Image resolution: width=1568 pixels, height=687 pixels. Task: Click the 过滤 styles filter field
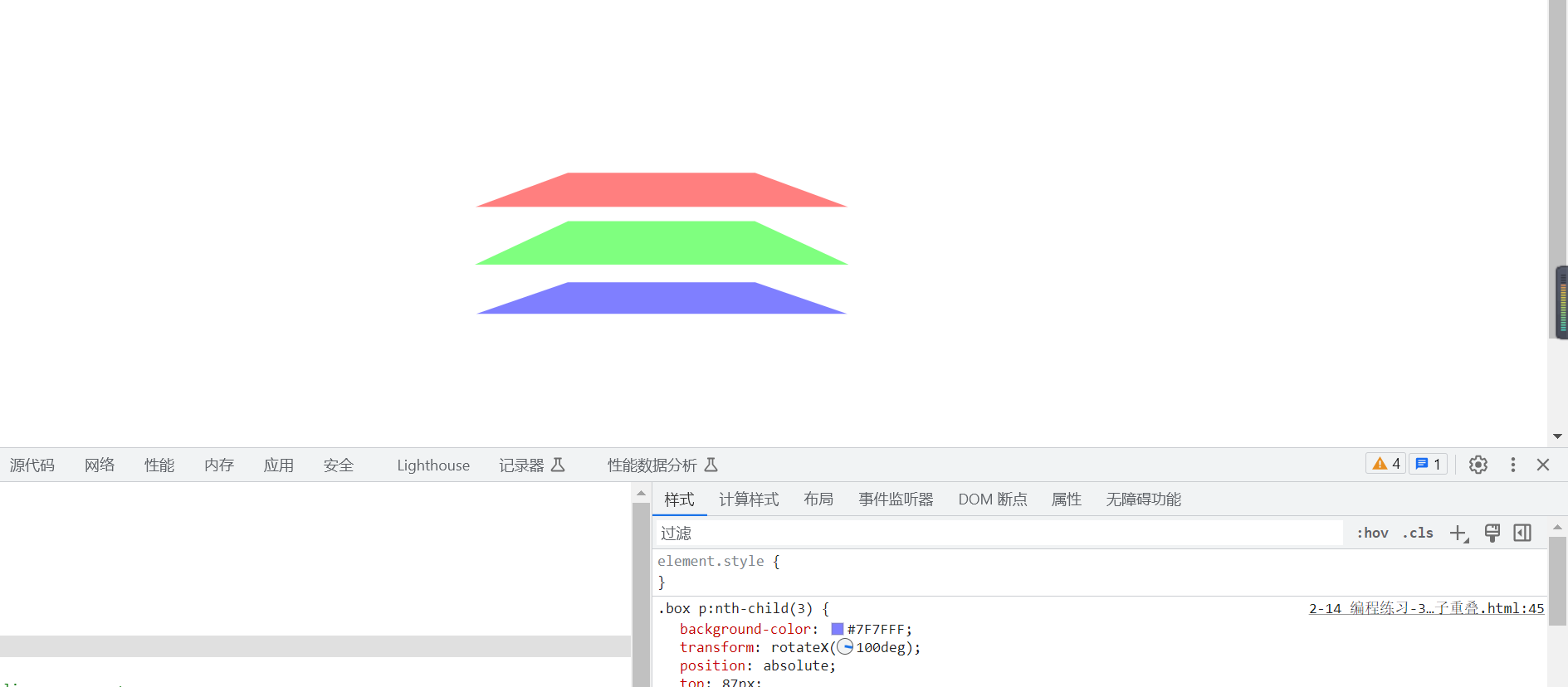(999, 534)
